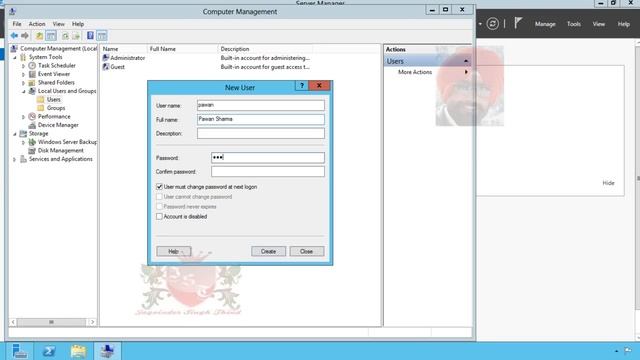The height and width of the screenshot is (360, 640).
Task: Click the Device Manager icon
Action: tap(32, 125)
